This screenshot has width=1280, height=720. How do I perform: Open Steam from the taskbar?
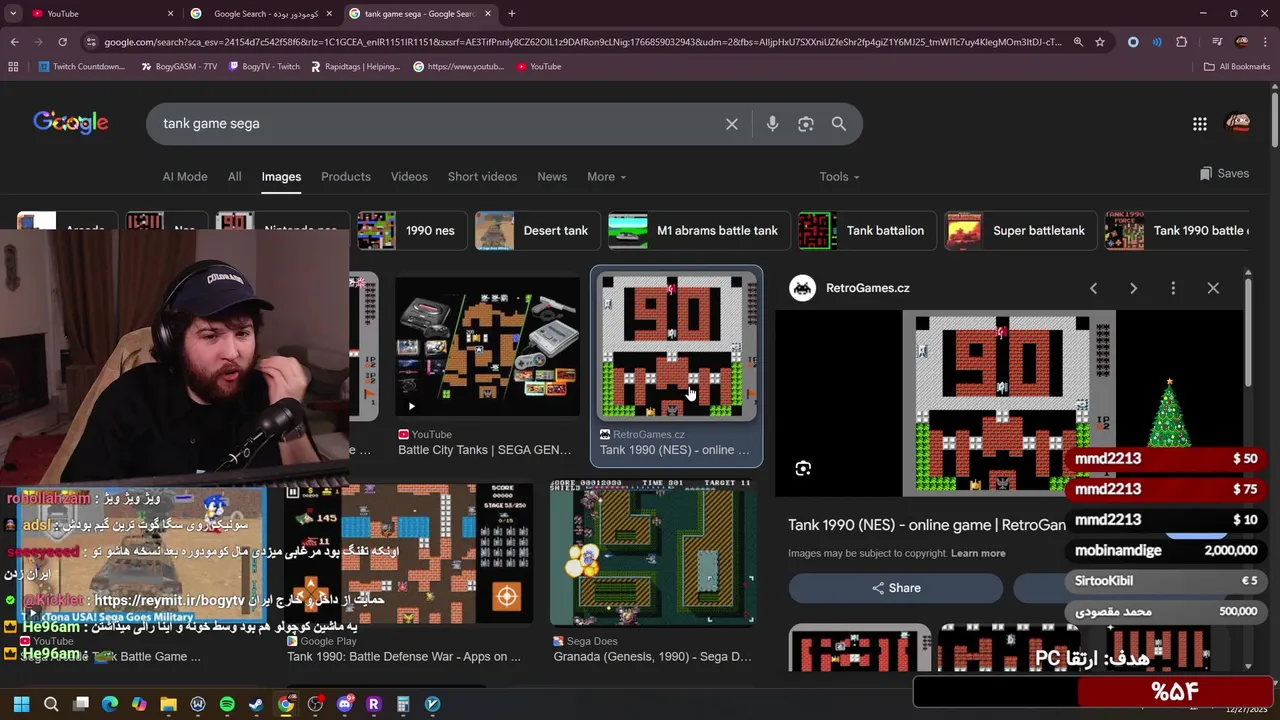coord(256,704)
